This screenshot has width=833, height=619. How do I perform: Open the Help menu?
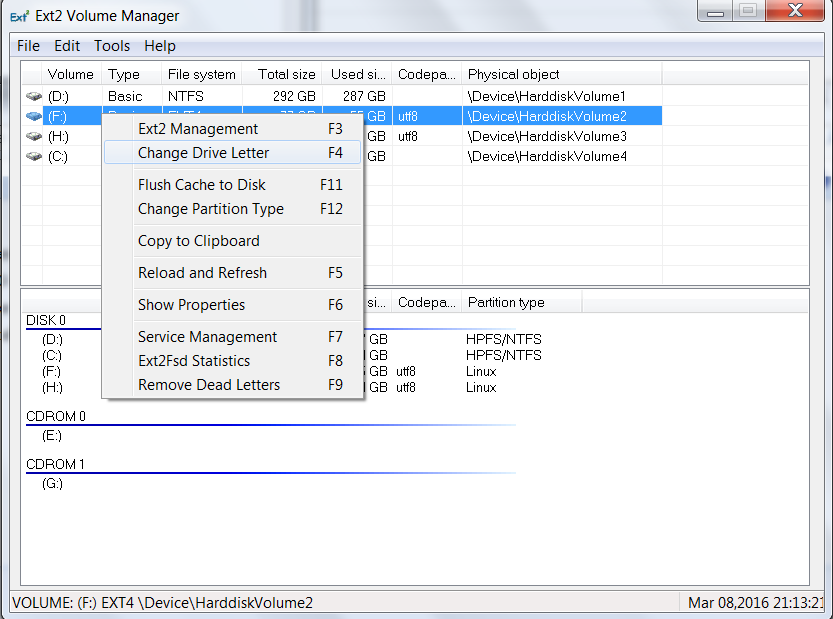point(159,46)
